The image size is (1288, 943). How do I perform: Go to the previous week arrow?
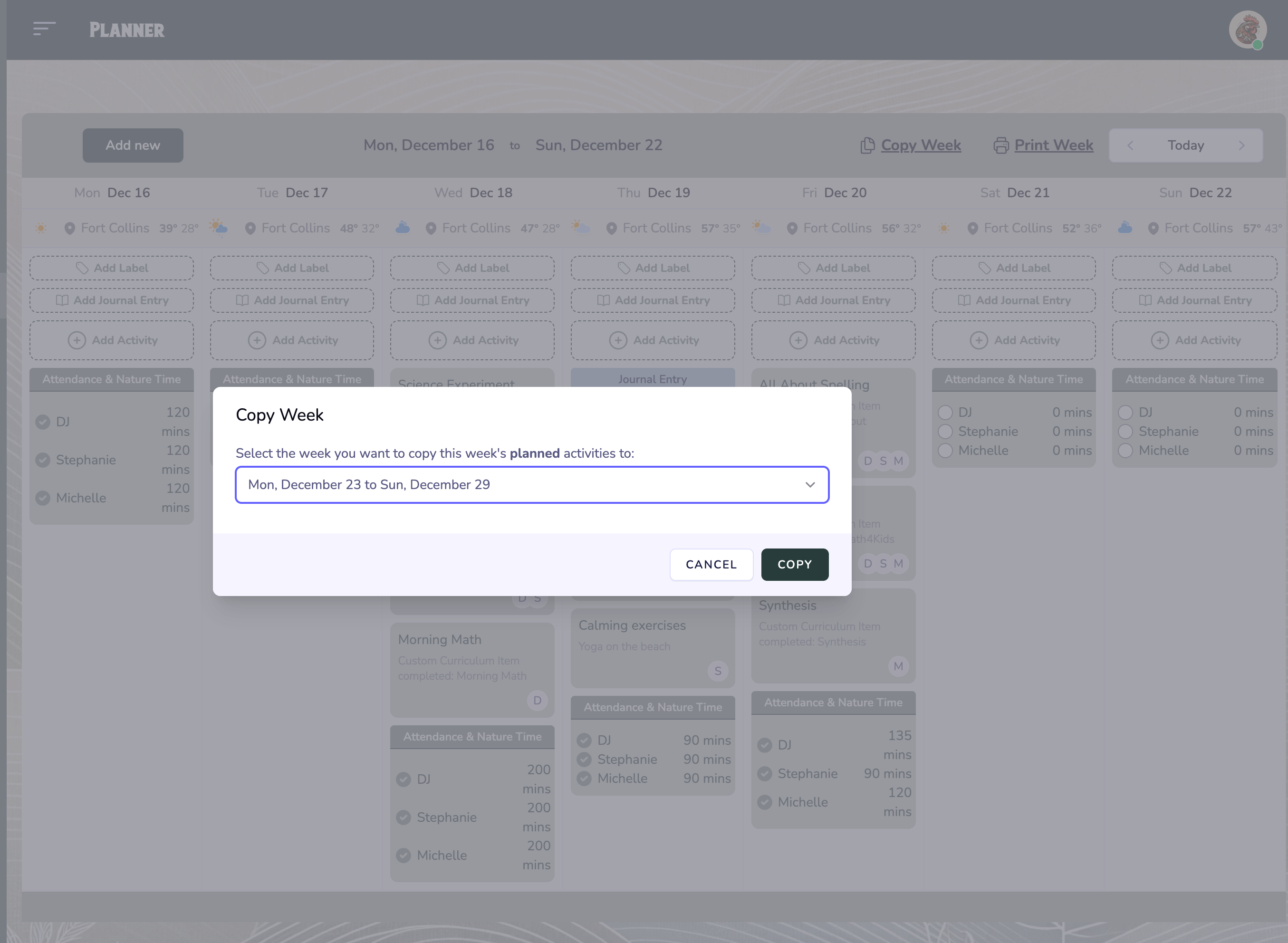tap(1130, 145)
